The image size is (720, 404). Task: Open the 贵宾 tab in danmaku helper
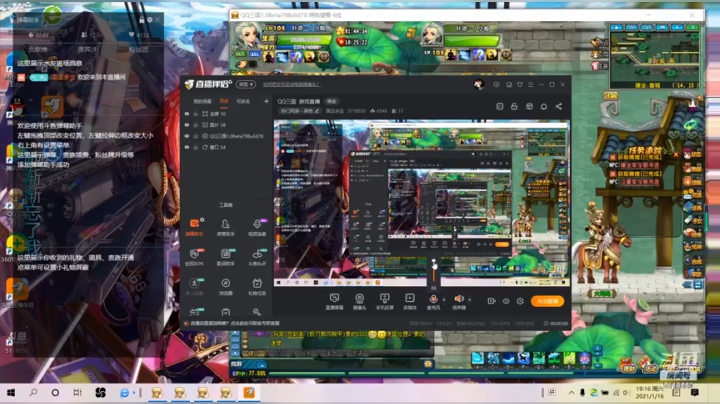pyautogui.click(x=88, y=49)
